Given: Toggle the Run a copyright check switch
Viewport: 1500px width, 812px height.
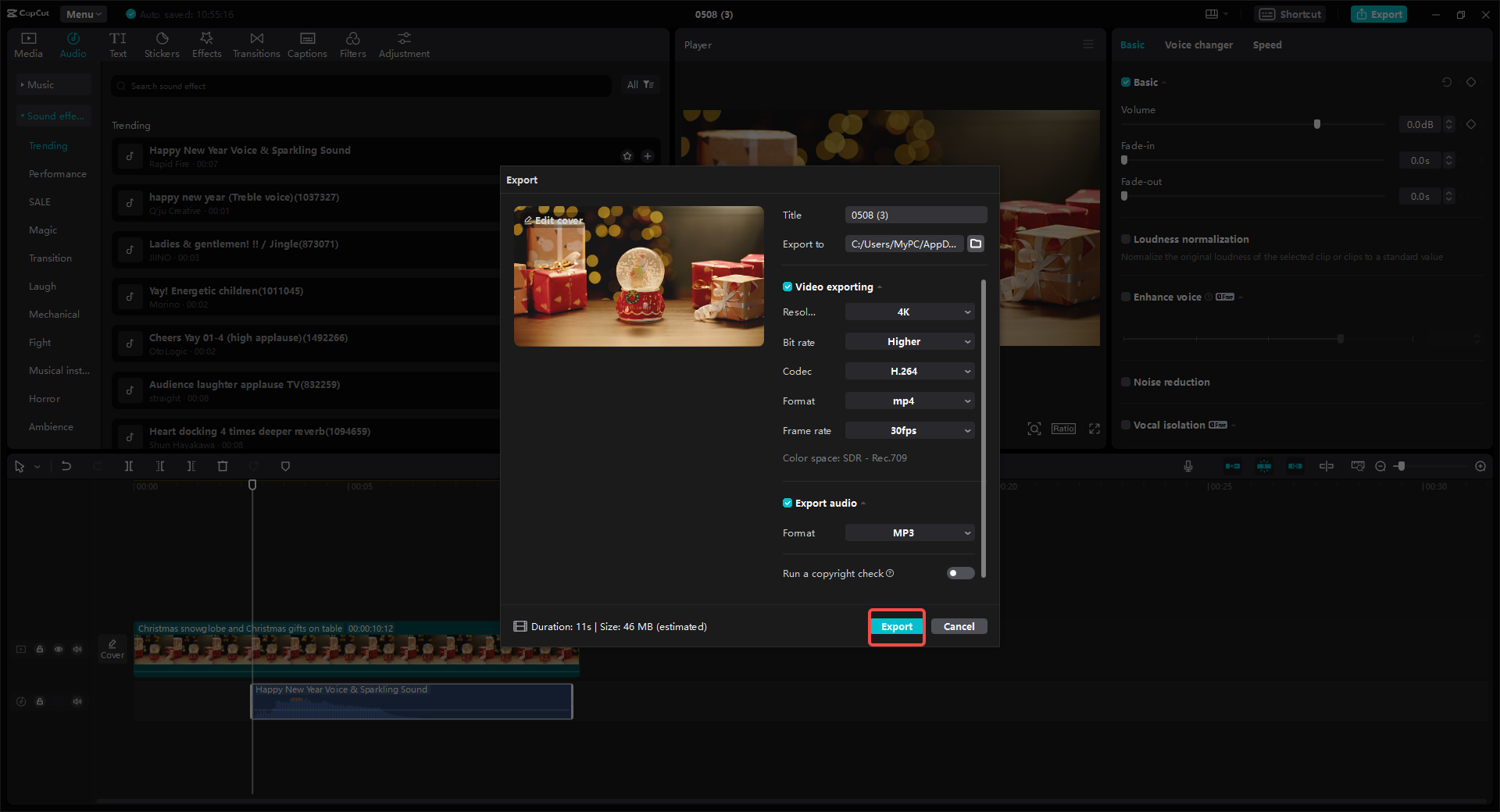Looking at the screenshot, I should coord(959,573).
